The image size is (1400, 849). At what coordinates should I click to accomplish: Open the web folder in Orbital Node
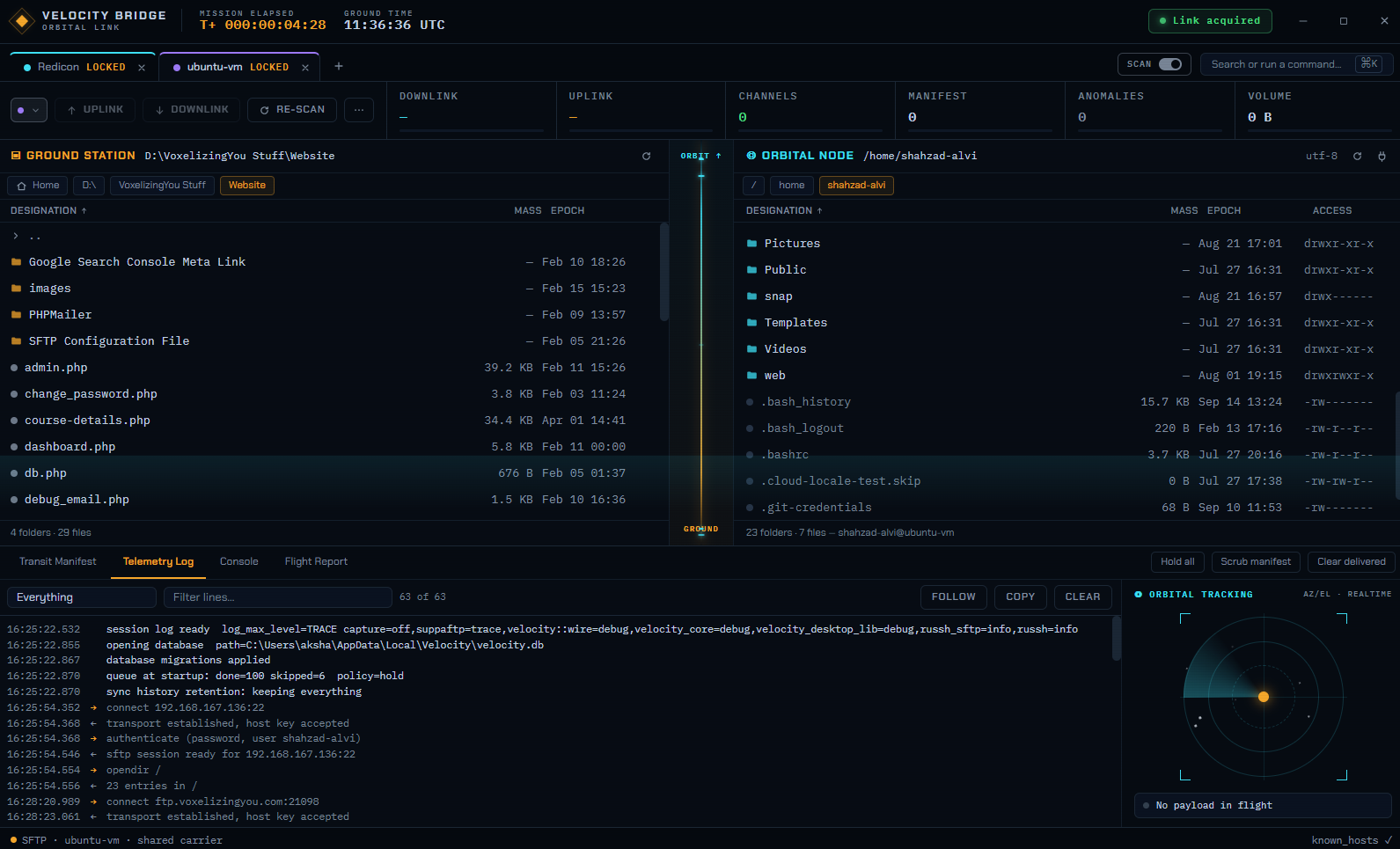1065,376
